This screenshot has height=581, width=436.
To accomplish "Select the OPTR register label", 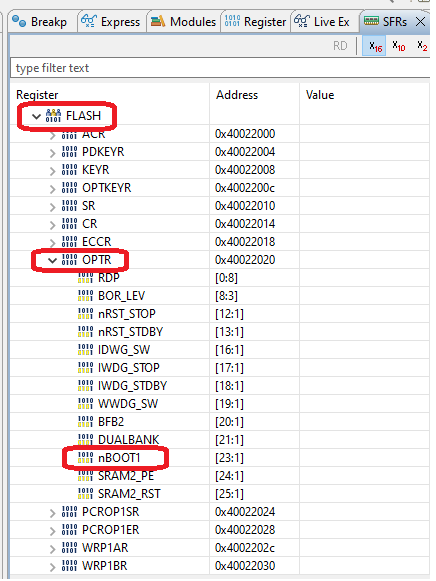I will click(x=97, y=260).
